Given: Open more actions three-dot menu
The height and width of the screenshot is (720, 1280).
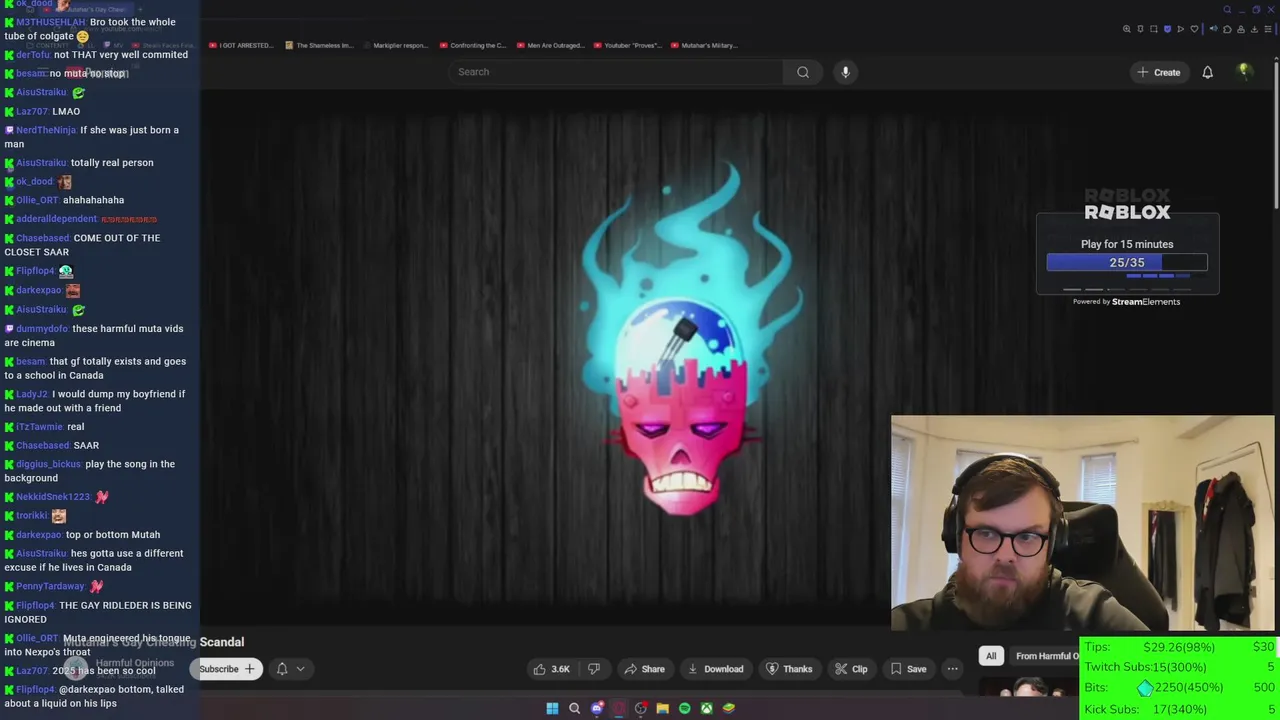Looking at the screenshot, I should [952, 669].
